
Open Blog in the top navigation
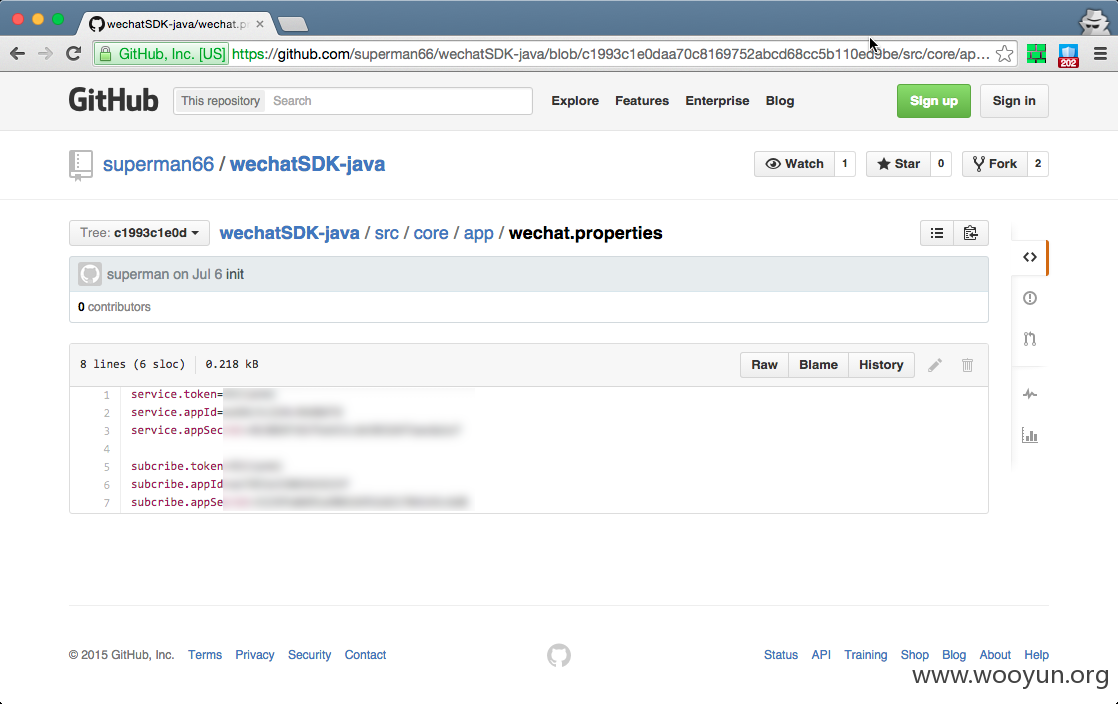(x=779, y=101)
